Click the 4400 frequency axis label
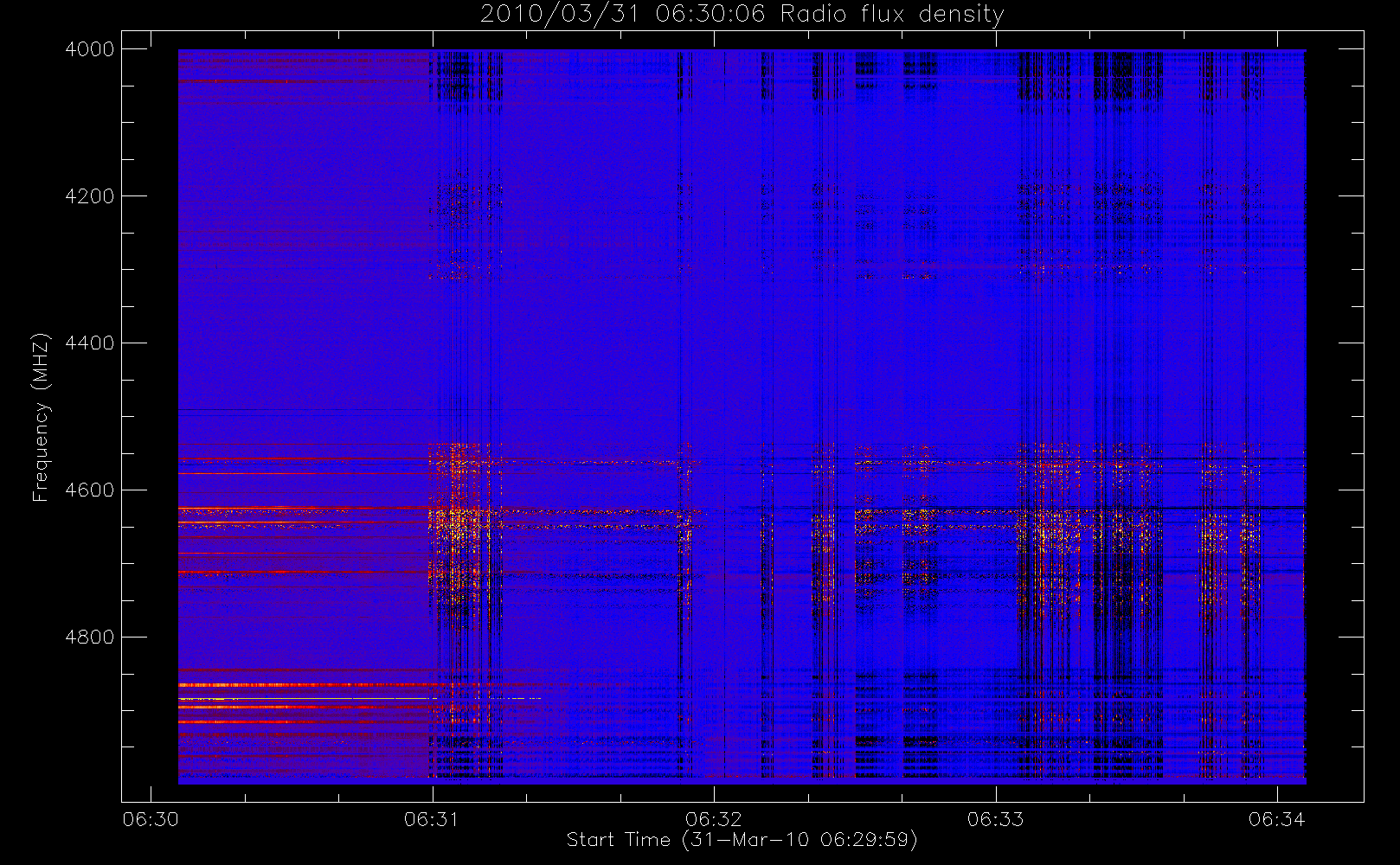The width and height of the screenshot is (1400, 865). [90, 343]
